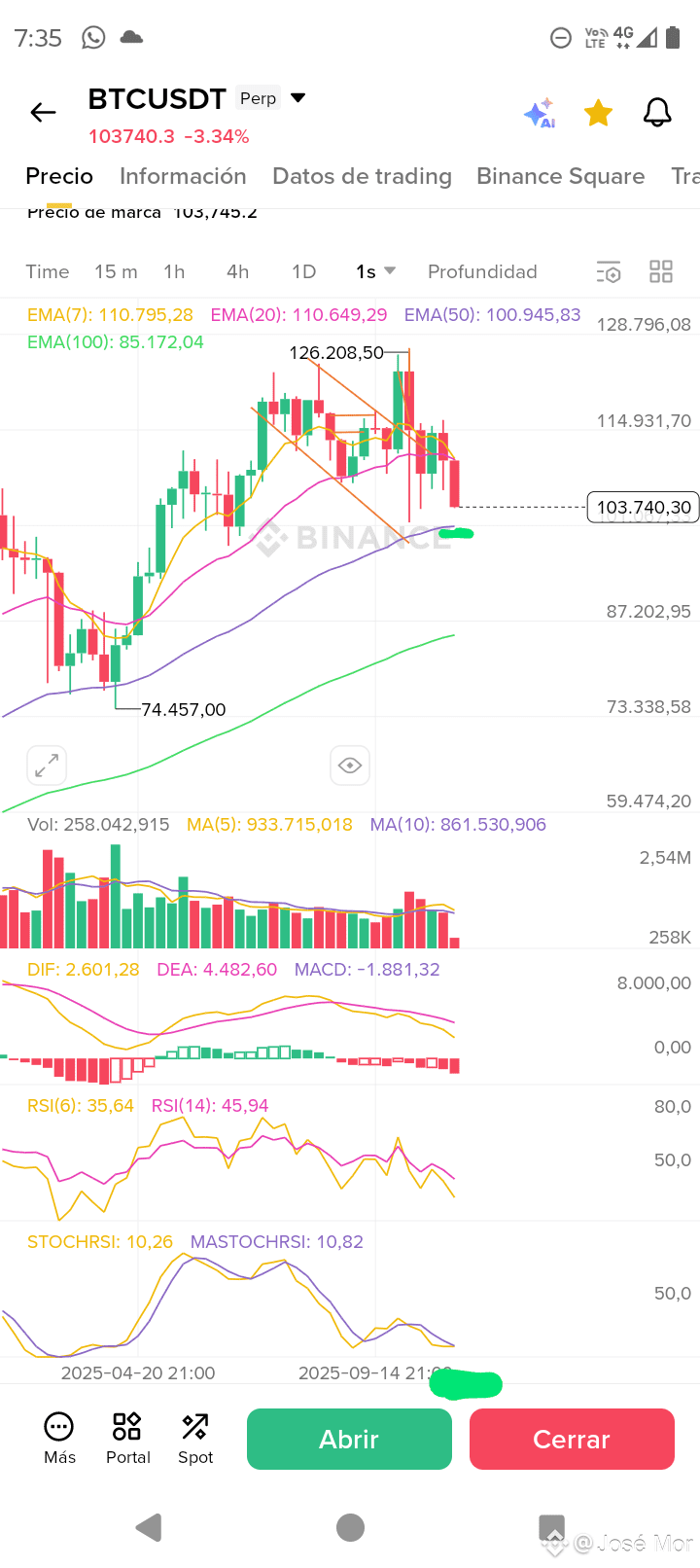Open price alert bell icon
This screenshot has height=1568, width=700.
coord(658,113)
